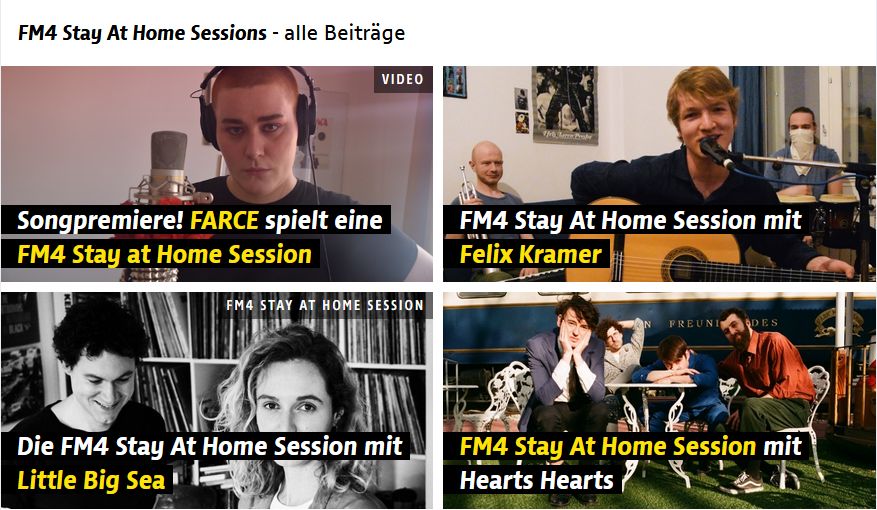This screenshot has height=510, width=877.
Task: Click the 'FM4 STAY AT HOME SESSION' badge
Action: click(325, 305)
